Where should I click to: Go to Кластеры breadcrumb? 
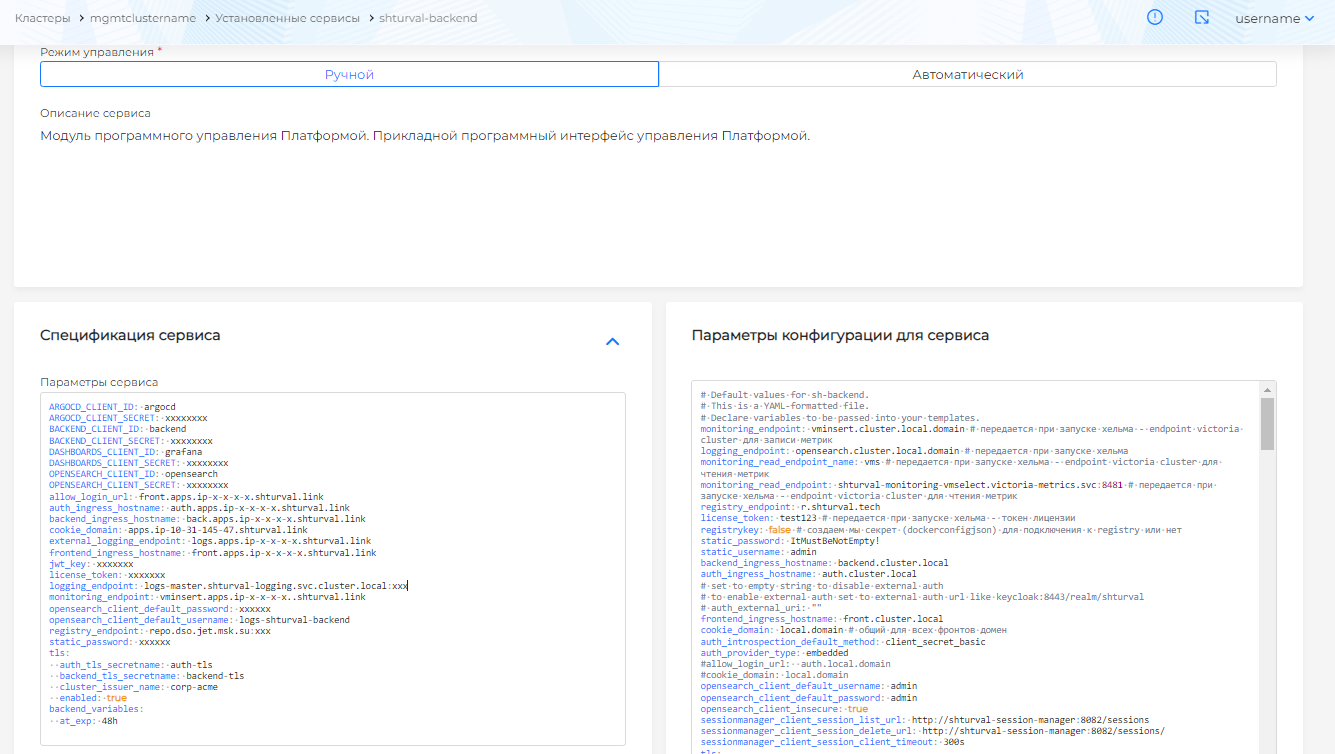tap(42, 18)
